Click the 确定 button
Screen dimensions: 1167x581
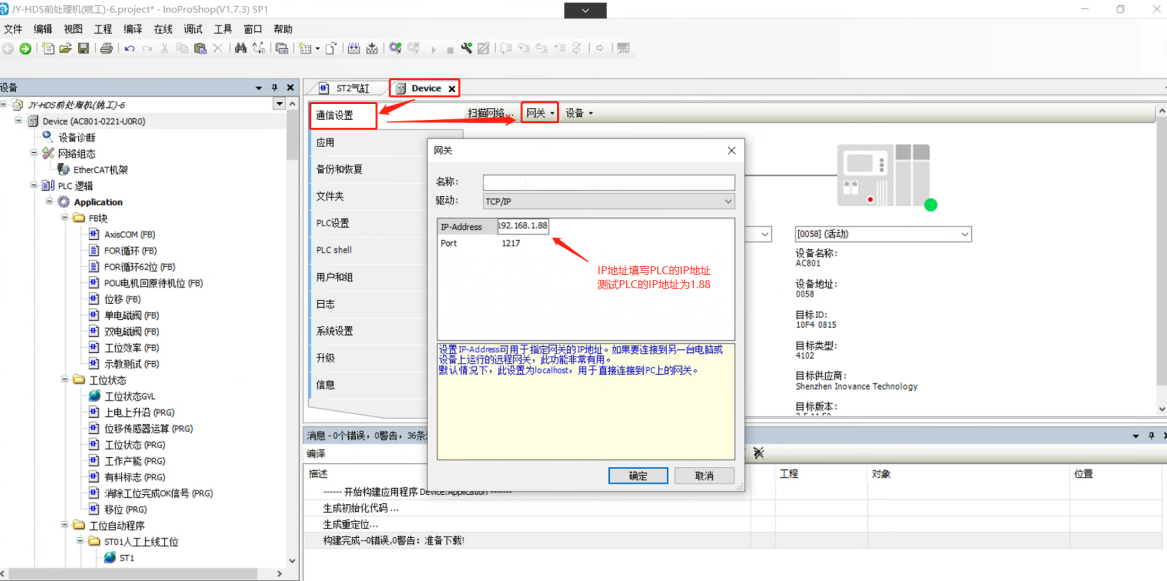(638, 476)
